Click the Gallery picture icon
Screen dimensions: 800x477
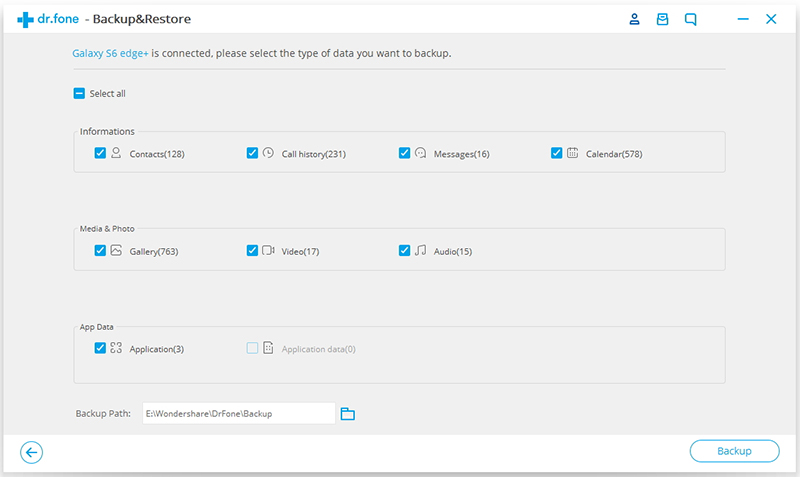[x=116, y=250]
